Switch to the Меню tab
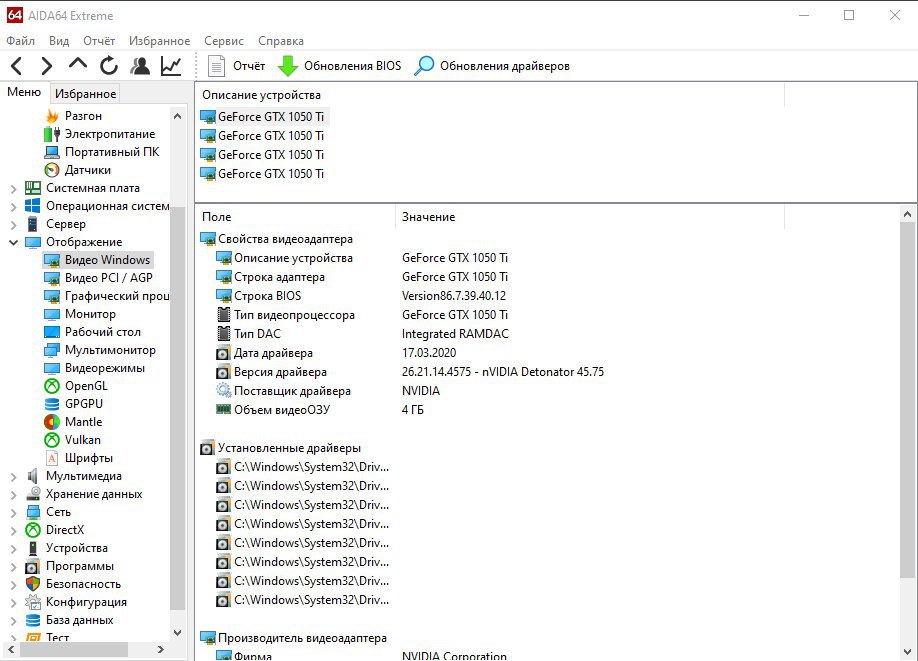Screen dimensions: 918x661 click(24, 92)
